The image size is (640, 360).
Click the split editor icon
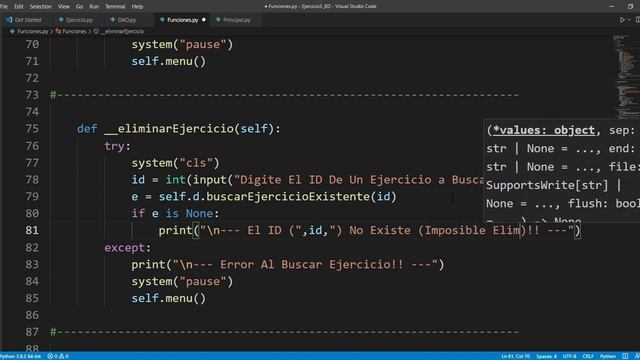[x=638, y=20]
